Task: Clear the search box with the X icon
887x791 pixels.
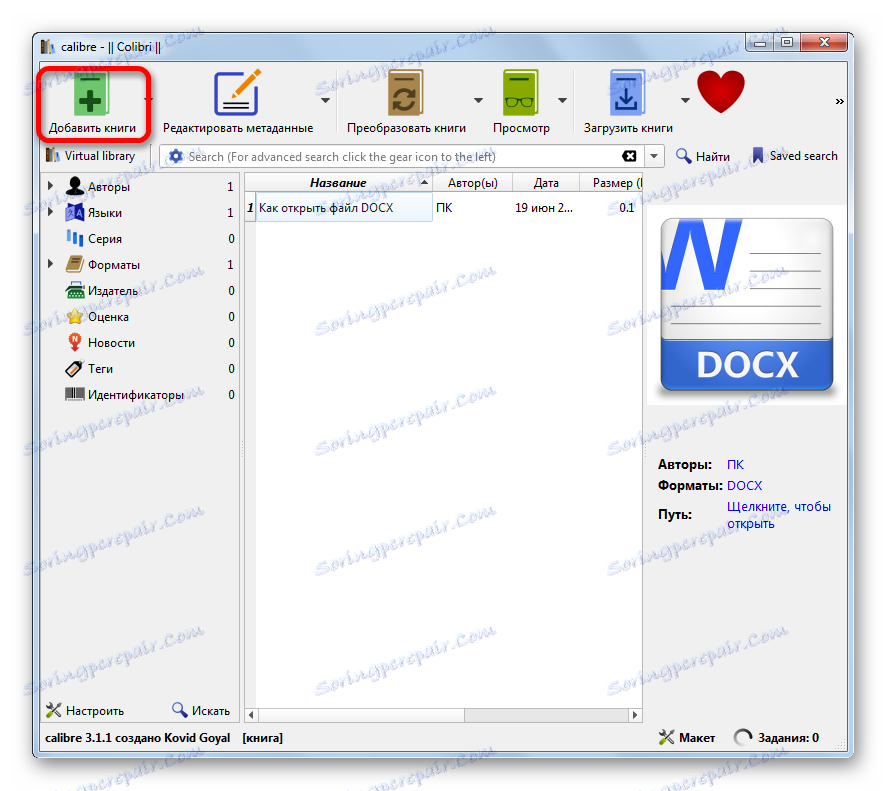Action: click(629, 156)
